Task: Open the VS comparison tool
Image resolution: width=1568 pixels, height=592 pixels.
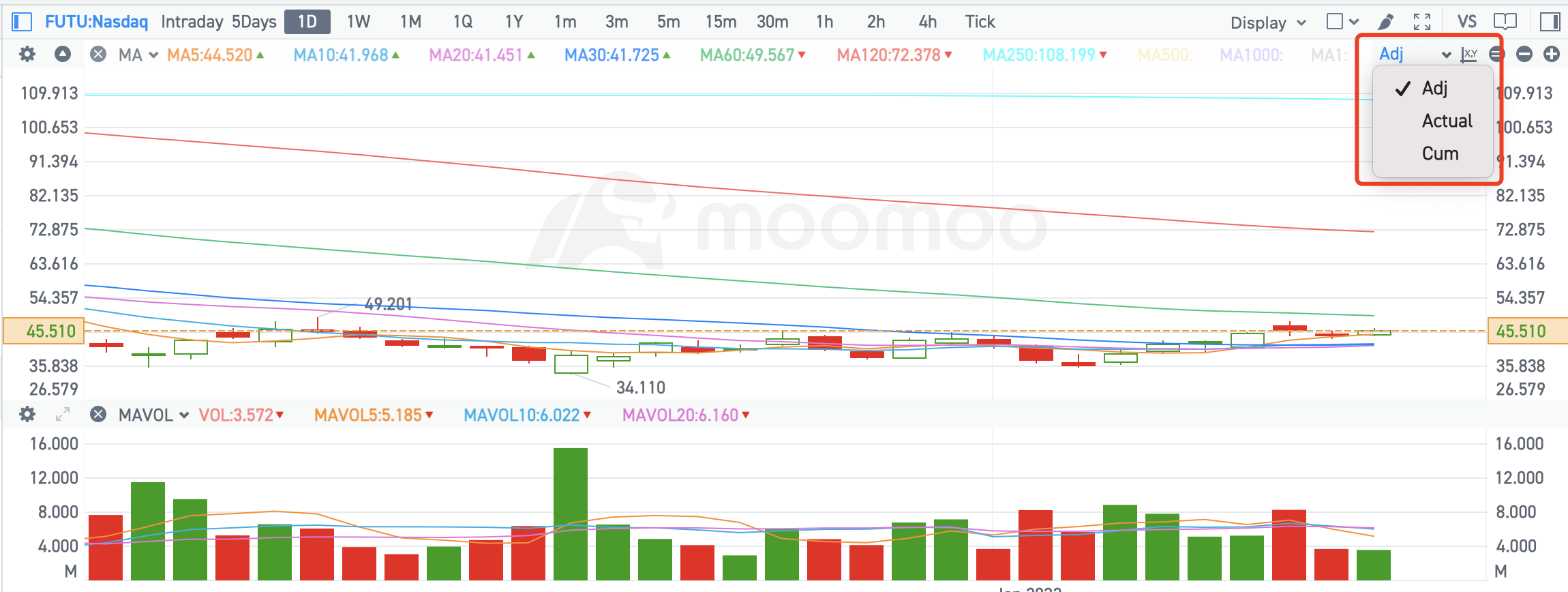Action: (1467, 22)
